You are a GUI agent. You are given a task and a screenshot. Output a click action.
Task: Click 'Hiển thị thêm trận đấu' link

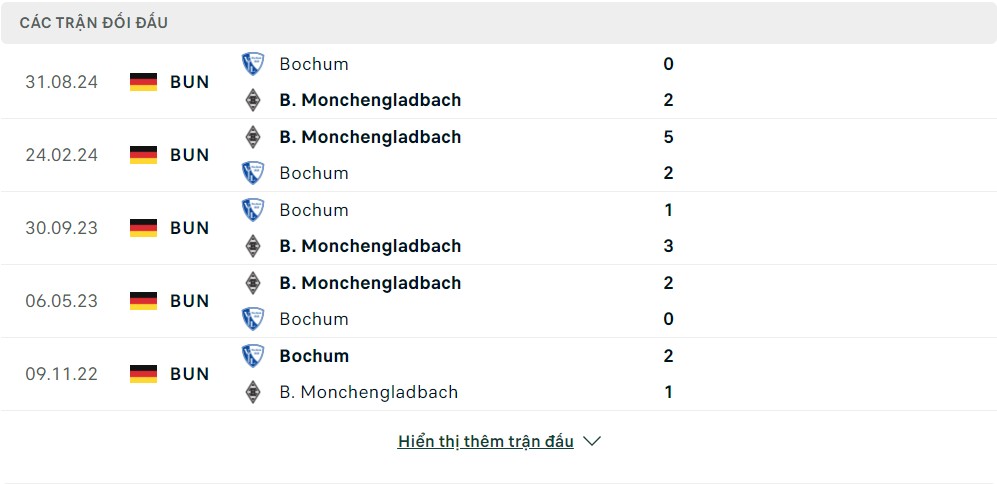click(486, 441)
